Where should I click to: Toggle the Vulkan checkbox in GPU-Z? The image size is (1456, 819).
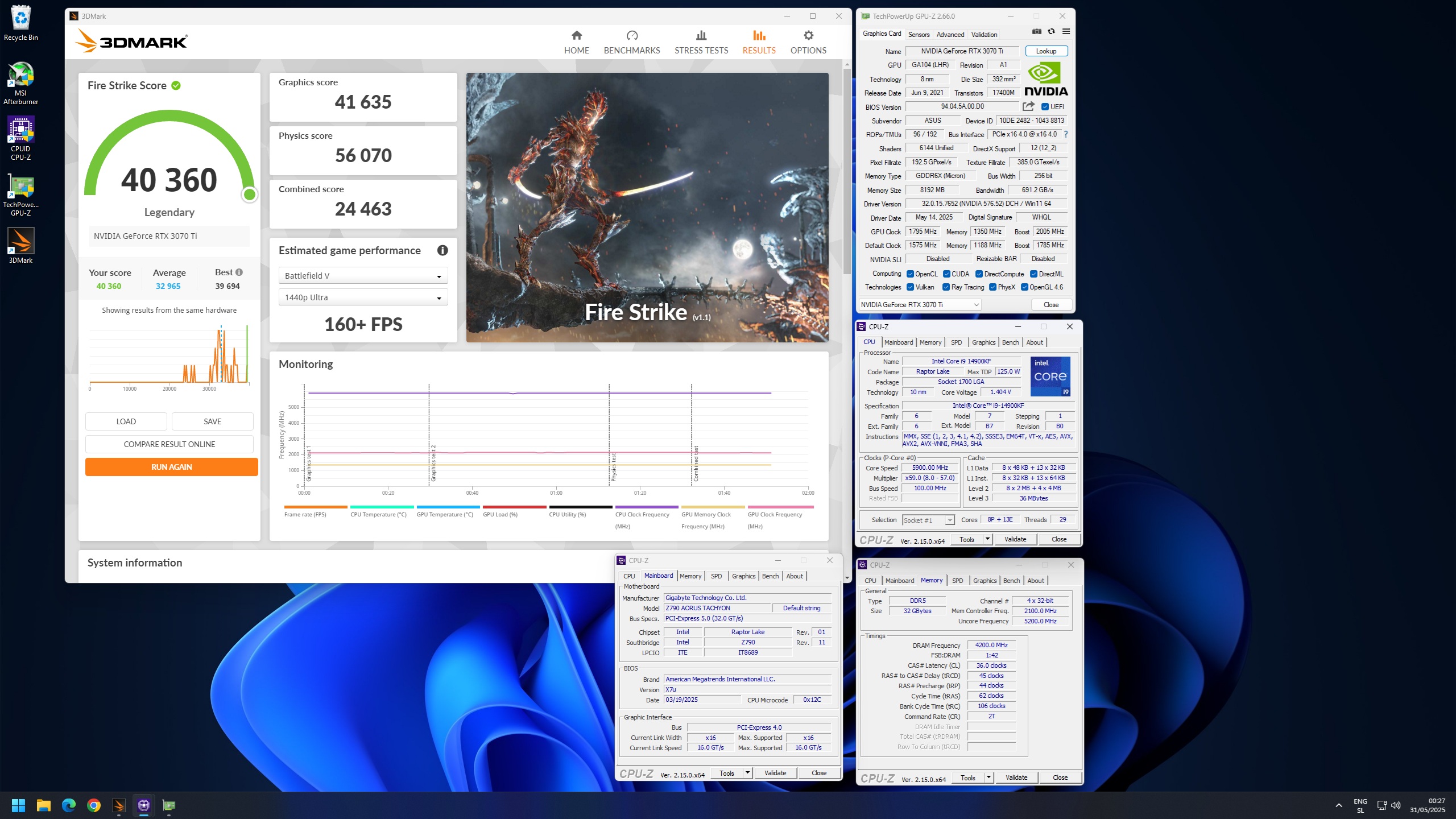tap(910, 287)
